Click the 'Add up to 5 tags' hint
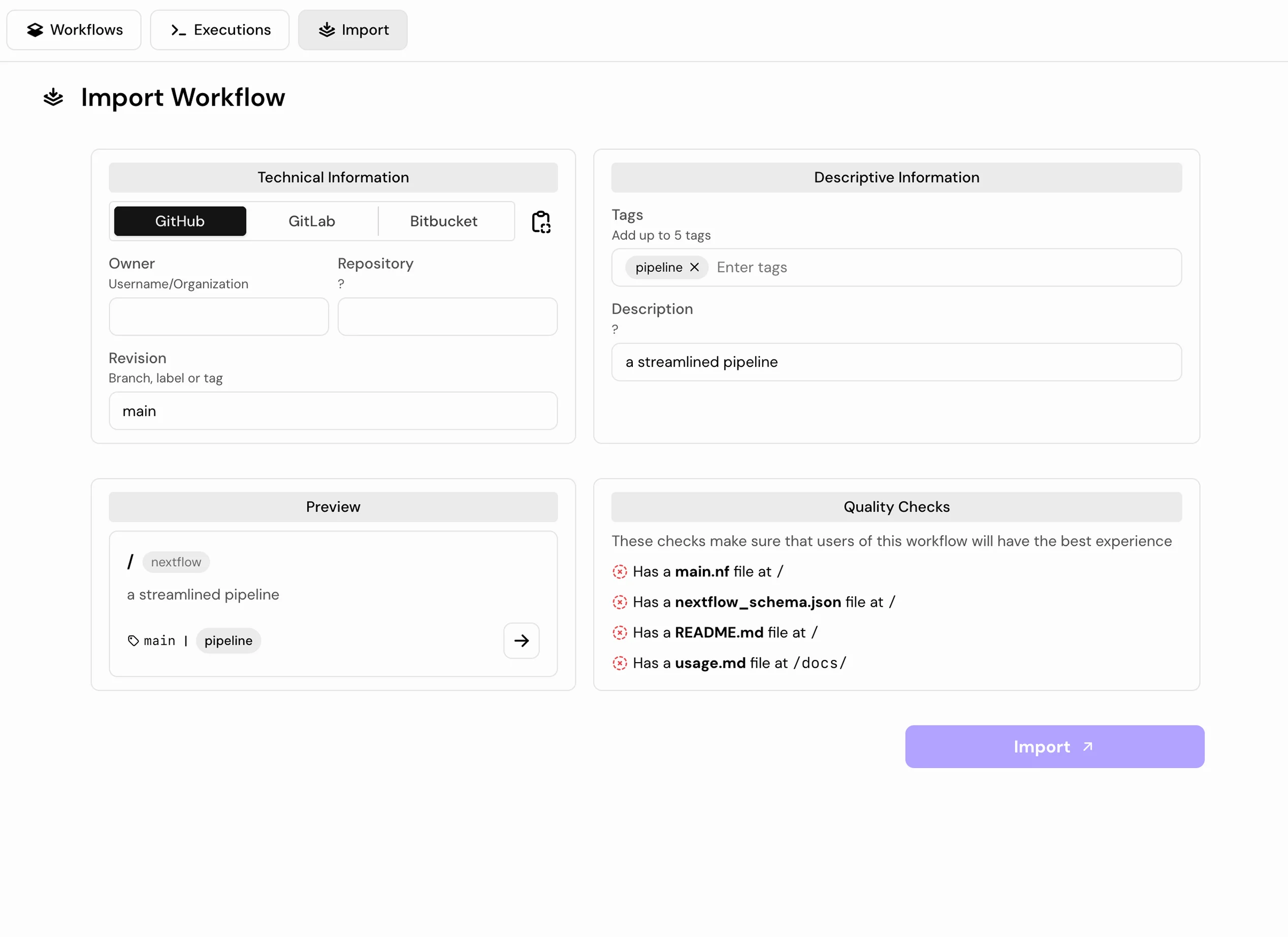 pyautogui.click(x=661, y=235)
